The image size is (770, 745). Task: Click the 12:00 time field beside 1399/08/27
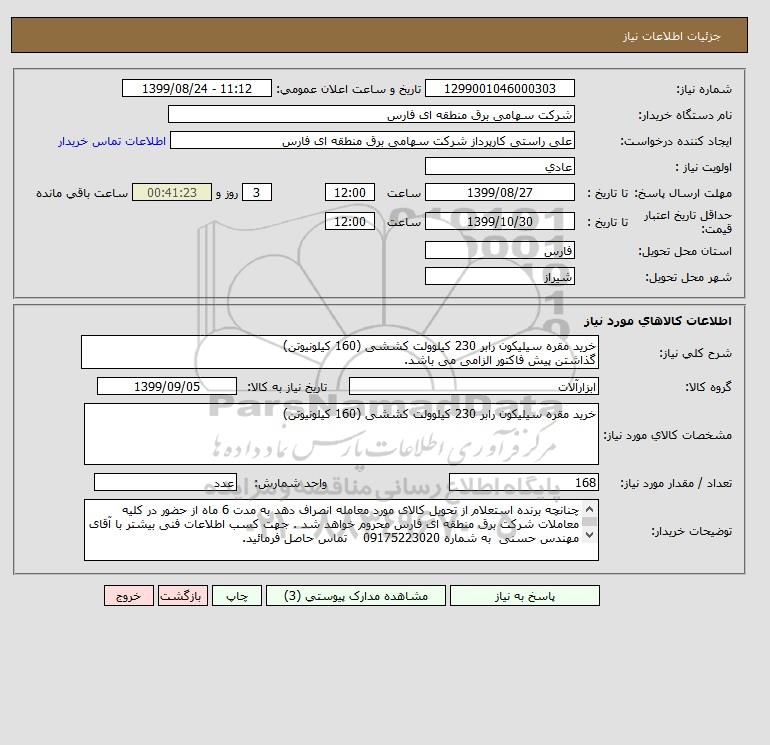coord(350,193)
